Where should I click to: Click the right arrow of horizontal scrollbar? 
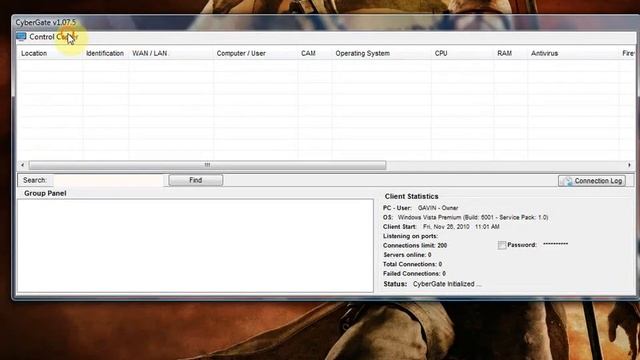click(x=629, y=165)
